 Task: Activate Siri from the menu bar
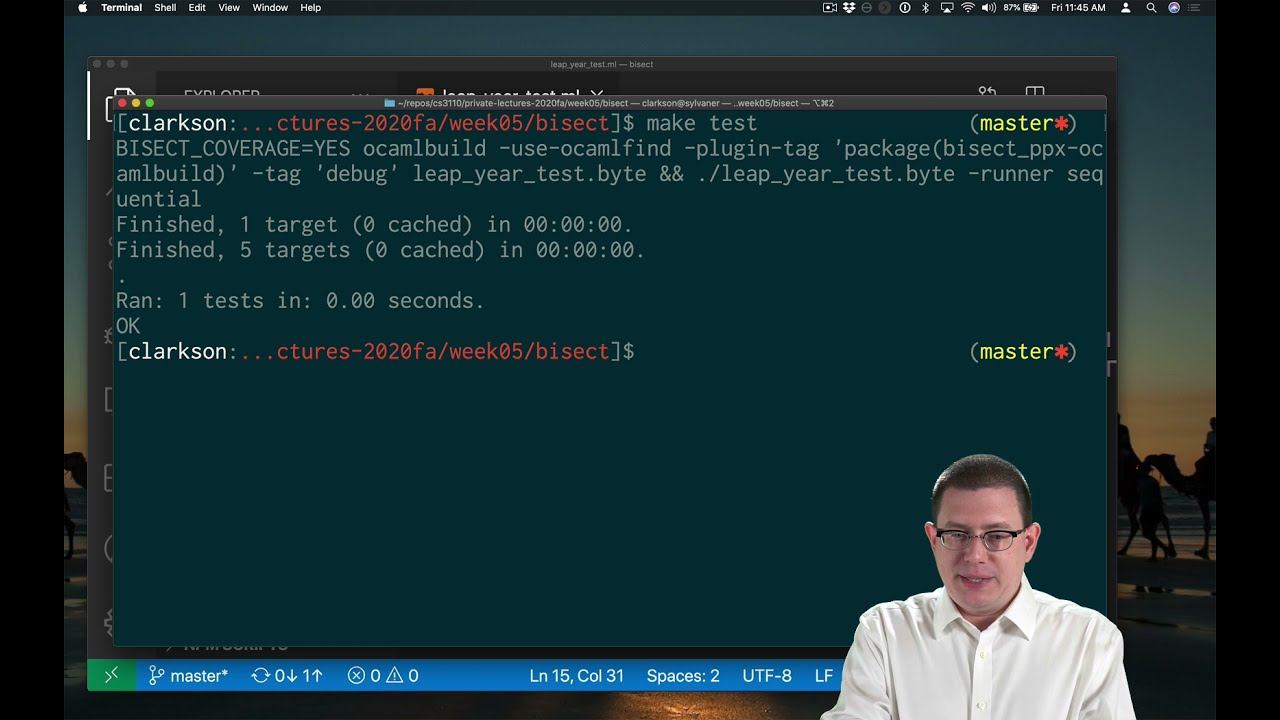point(1174,7)
